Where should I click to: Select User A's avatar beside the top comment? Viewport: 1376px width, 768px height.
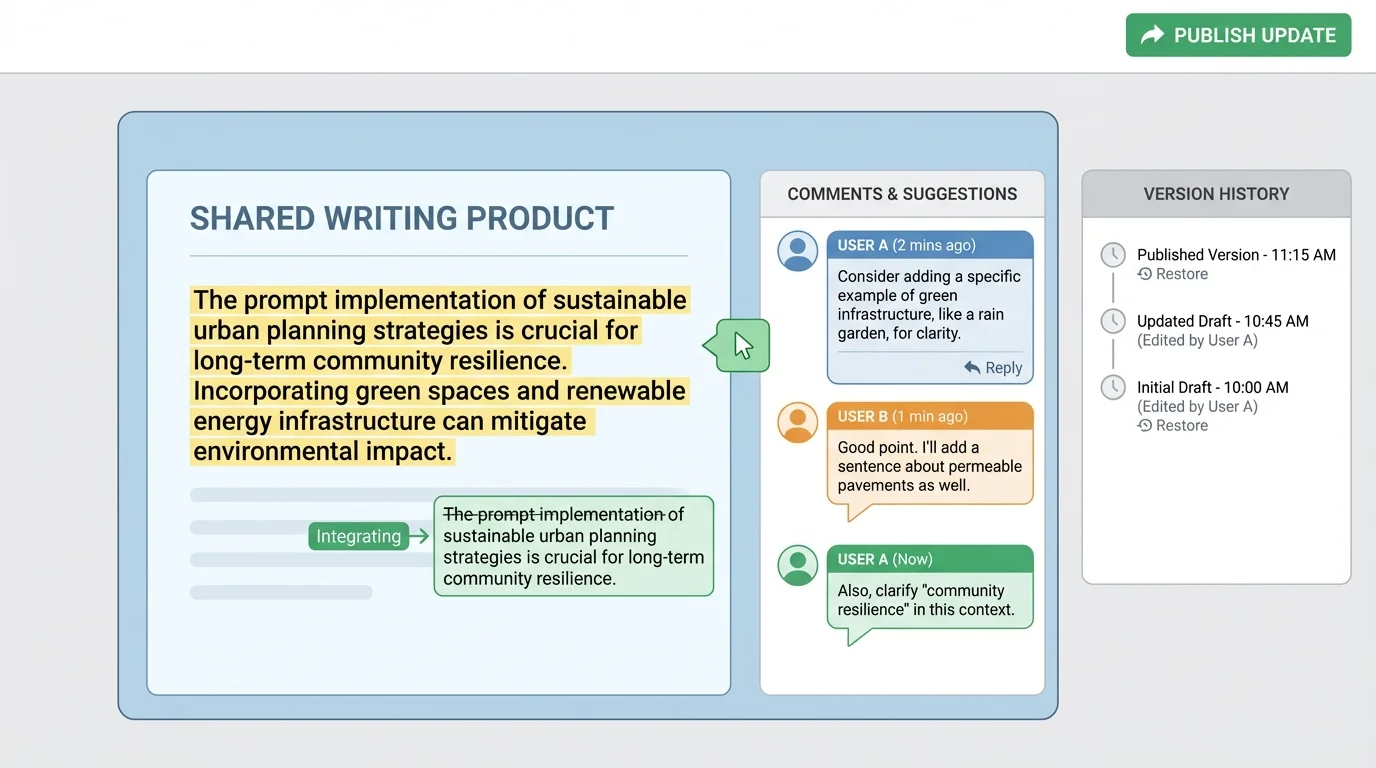tap(797, 251)
